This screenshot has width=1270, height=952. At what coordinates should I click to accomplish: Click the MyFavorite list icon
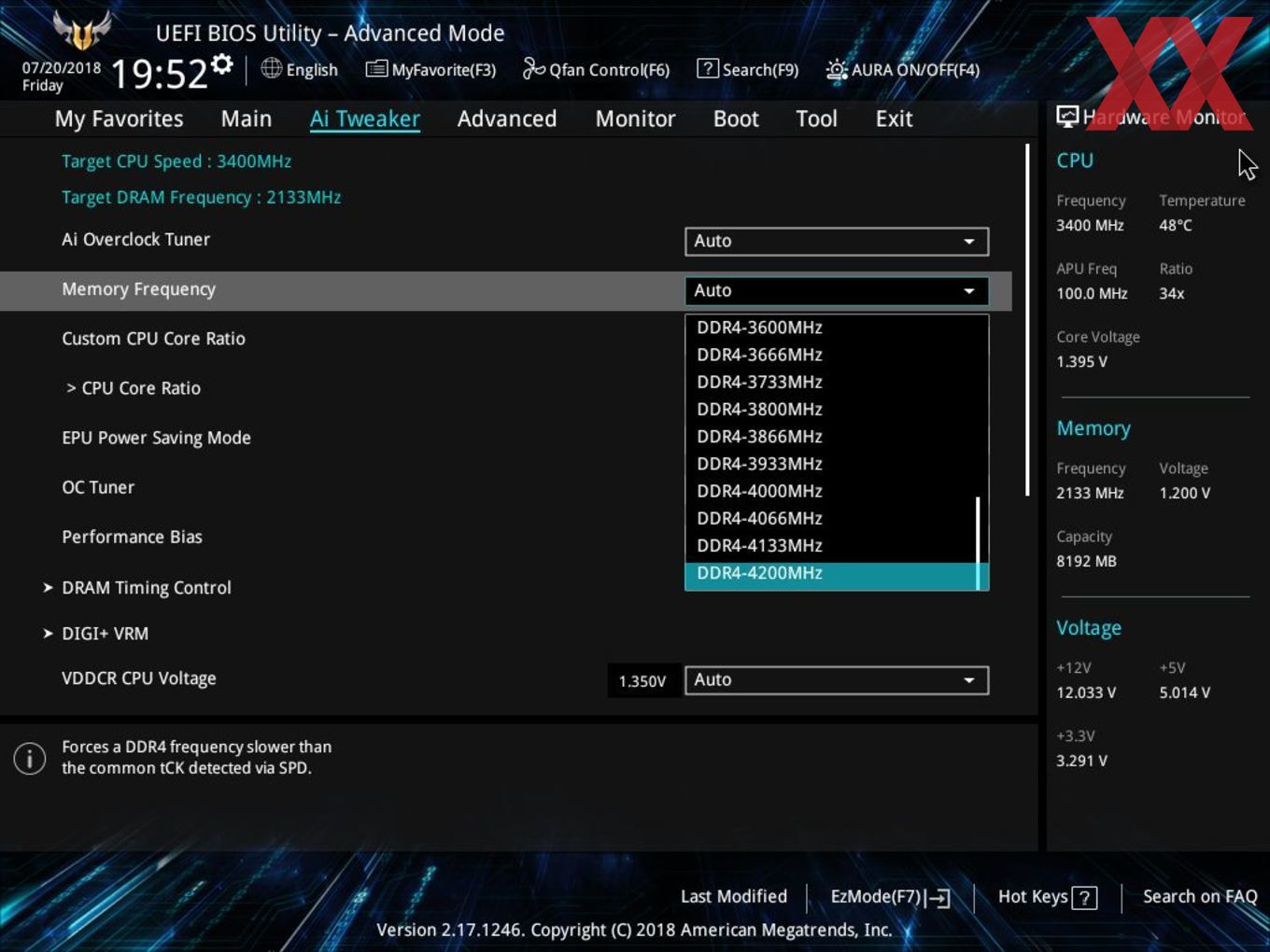[x=376, y=69]
